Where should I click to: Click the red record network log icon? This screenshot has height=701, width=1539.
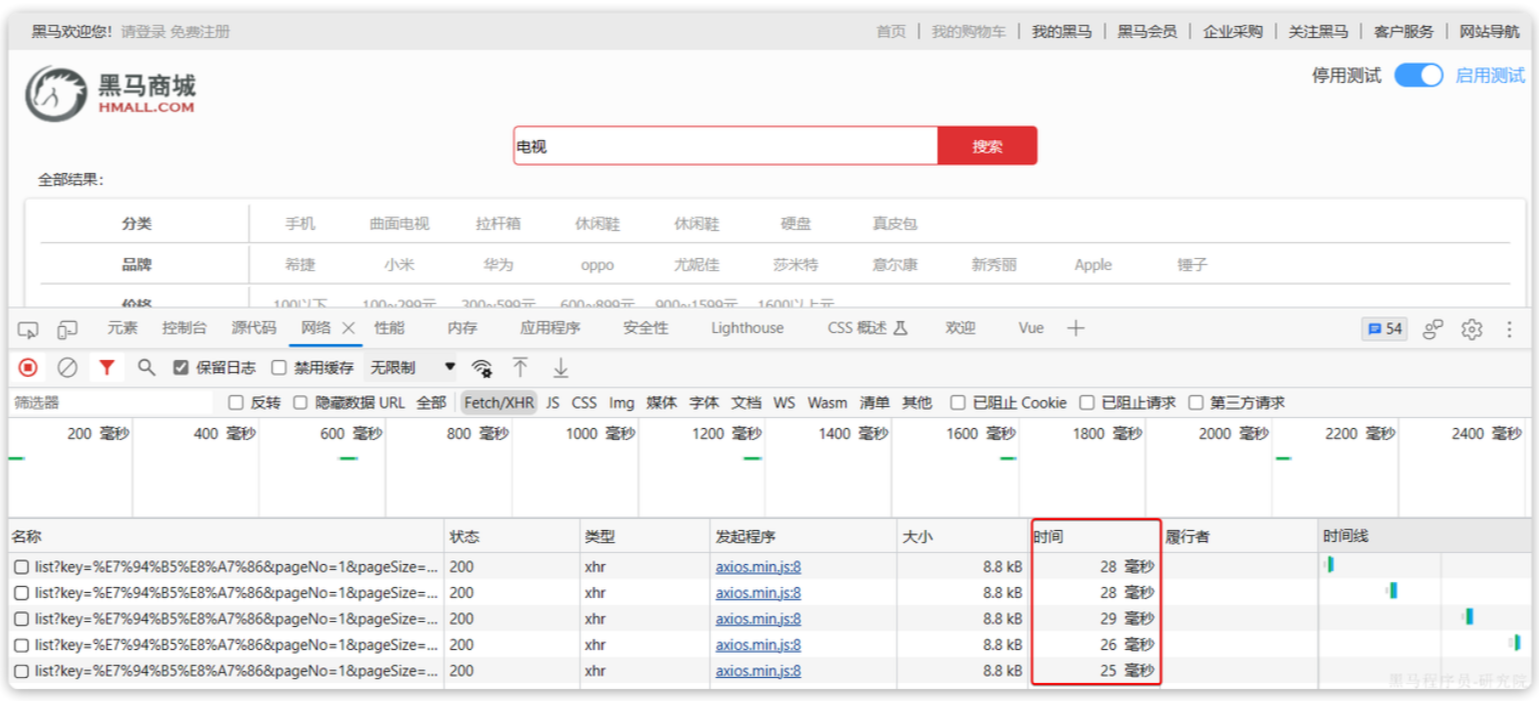click(28, 368)
